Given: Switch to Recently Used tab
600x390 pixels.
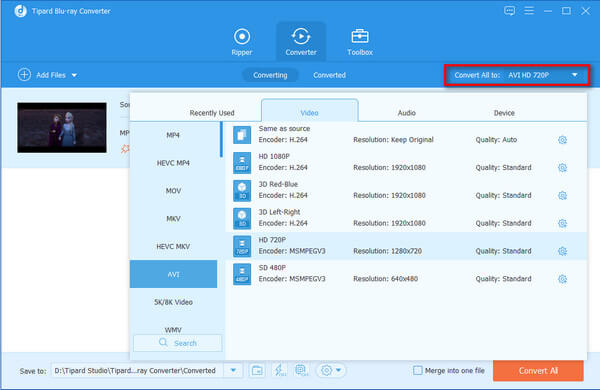Looking at the screenshot, I should [212, 113].
